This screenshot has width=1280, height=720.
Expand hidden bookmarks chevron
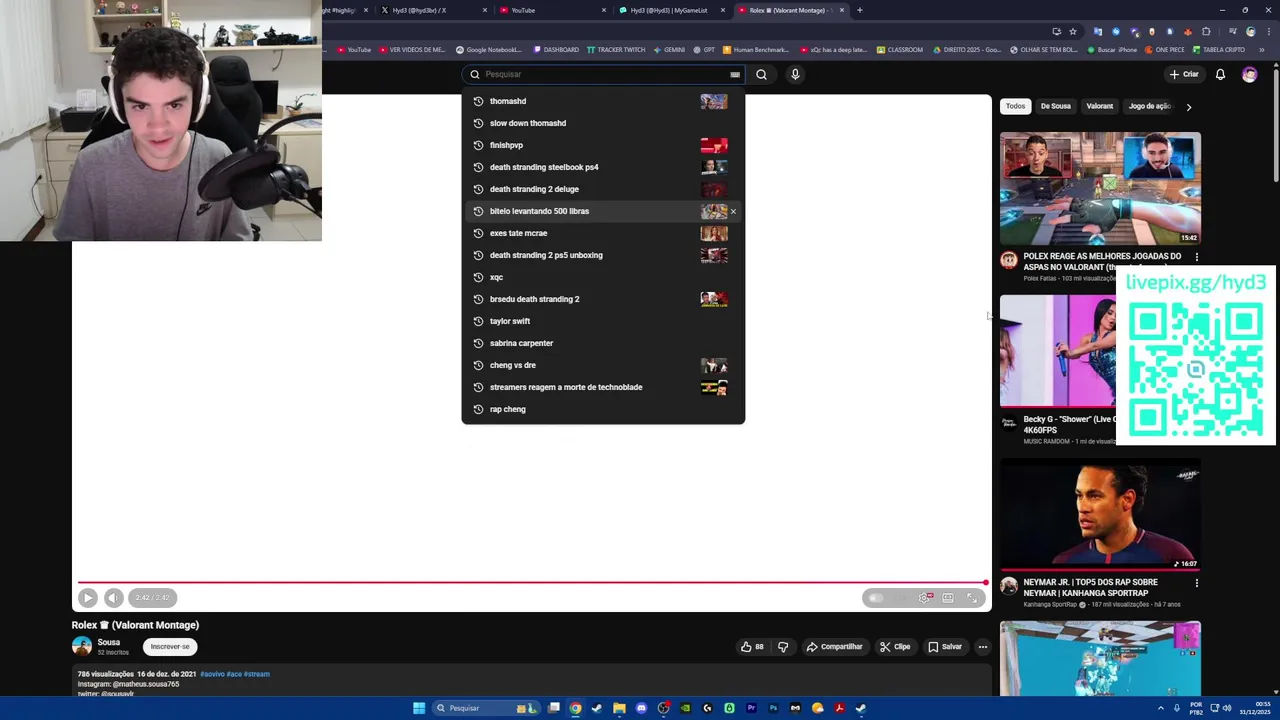point(1262,49)
